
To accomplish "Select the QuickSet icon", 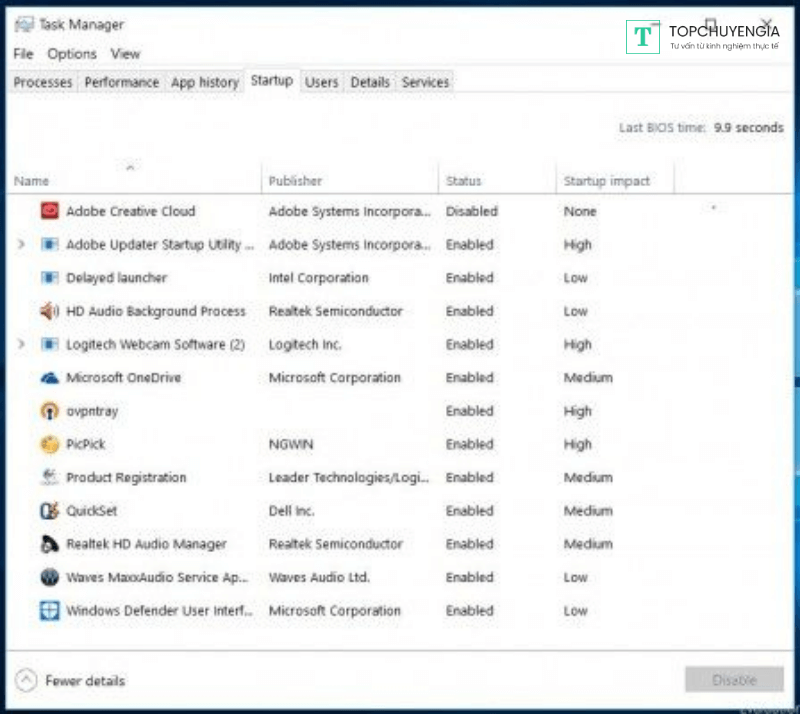I will point(50,511).
